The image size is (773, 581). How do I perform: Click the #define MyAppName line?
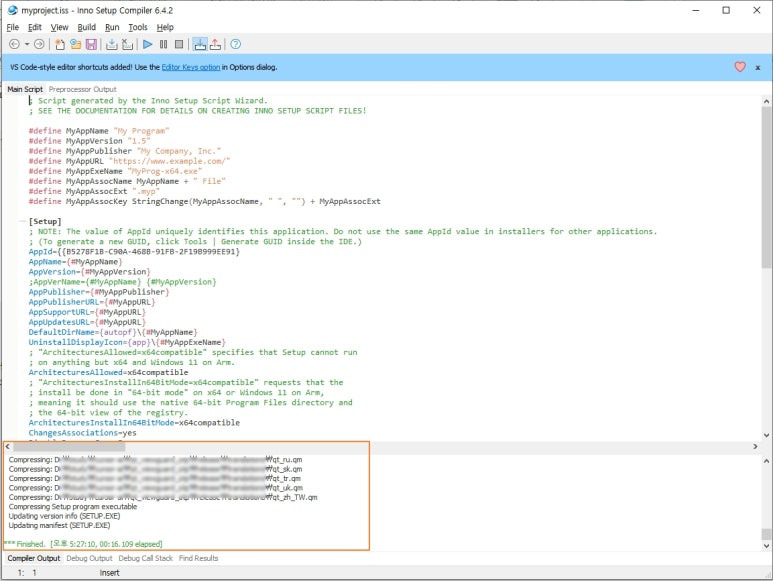point(99,131)
